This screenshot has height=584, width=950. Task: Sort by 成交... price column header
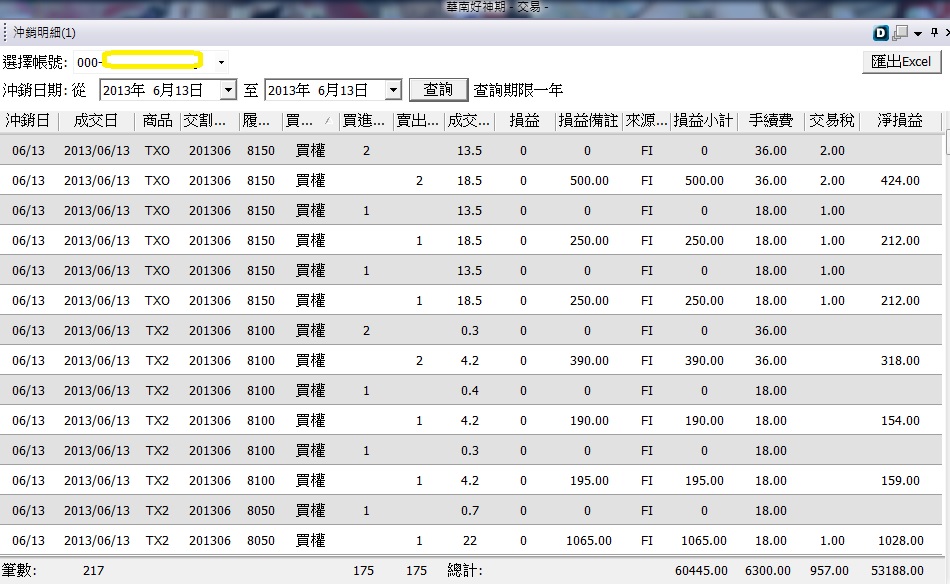[x=468, y=121]
